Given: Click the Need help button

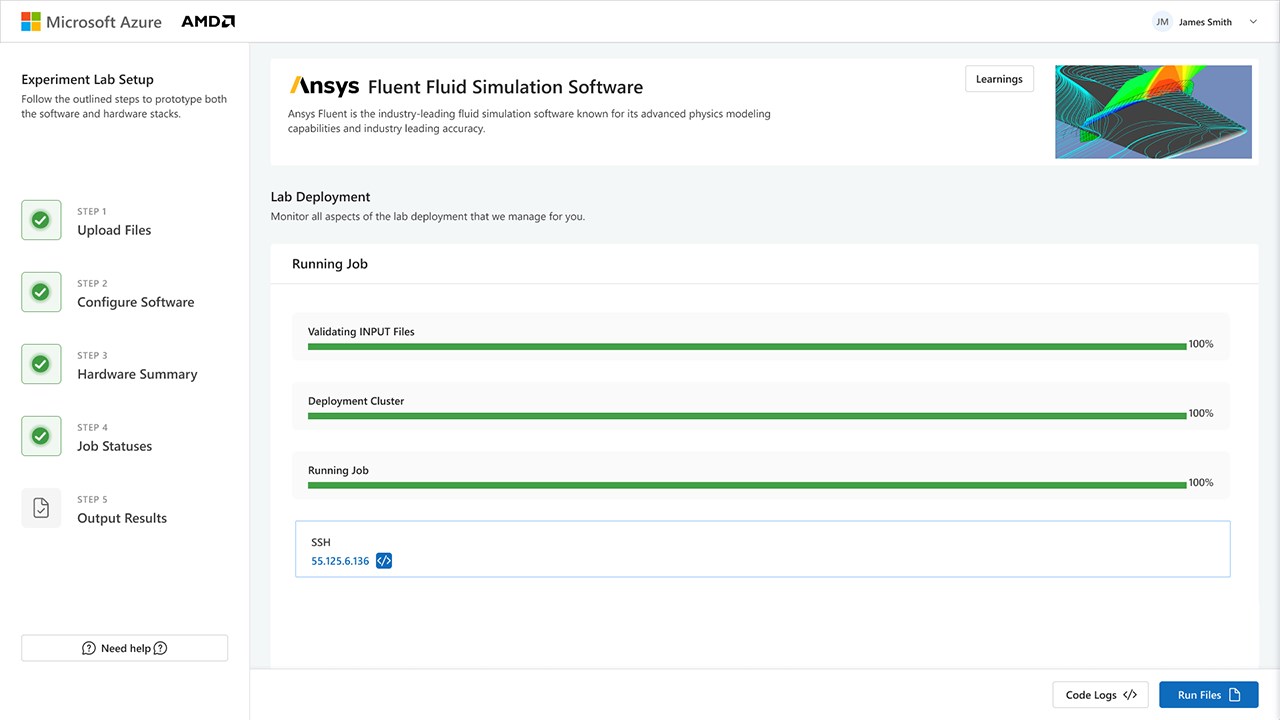Looking at the screenshot, I should pos(124,648).
